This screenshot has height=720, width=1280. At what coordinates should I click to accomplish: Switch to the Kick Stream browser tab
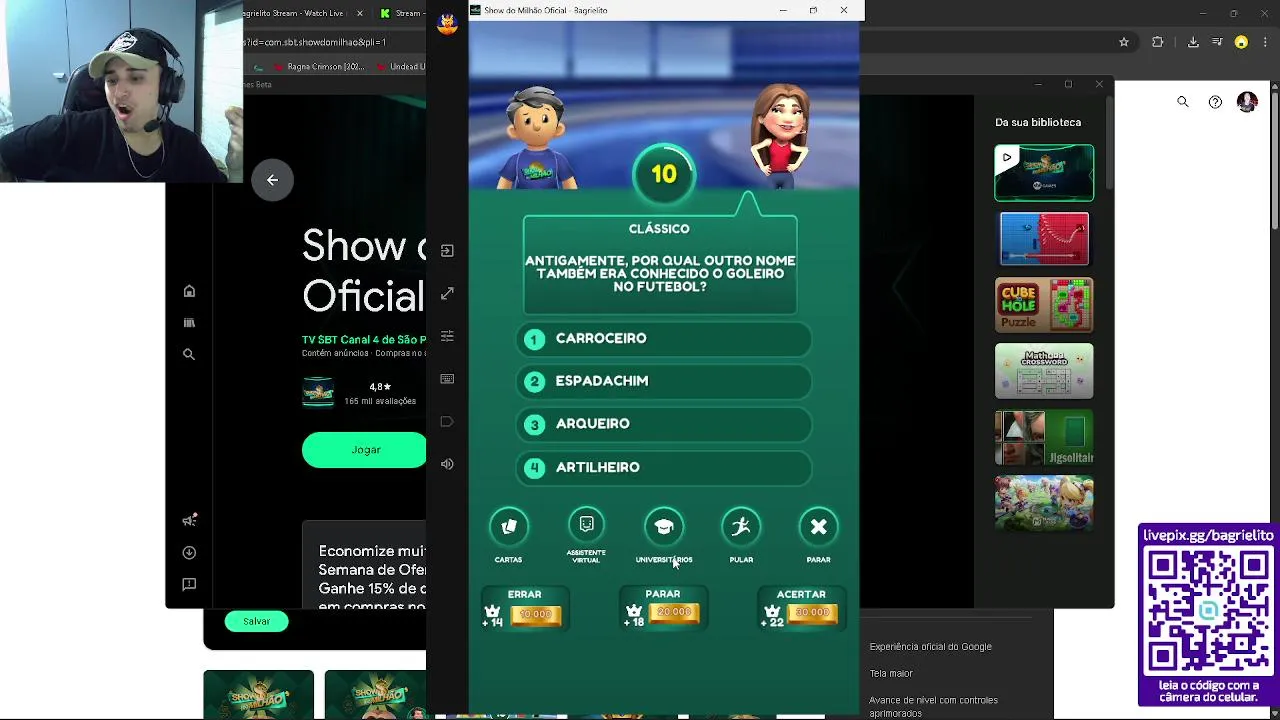(402, 13)
